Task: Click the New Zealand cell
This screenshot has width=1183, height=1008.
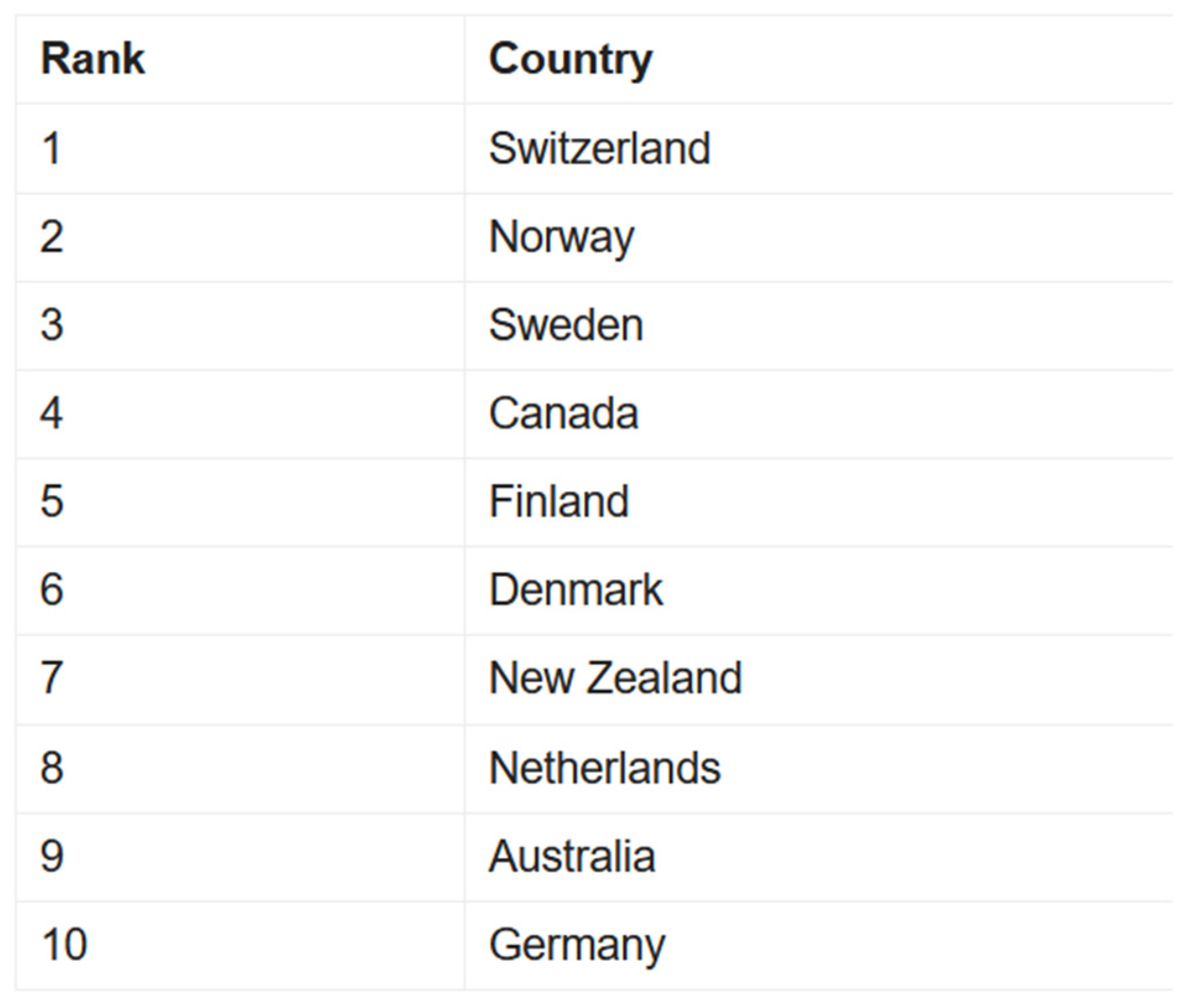Action: (615, 678)
